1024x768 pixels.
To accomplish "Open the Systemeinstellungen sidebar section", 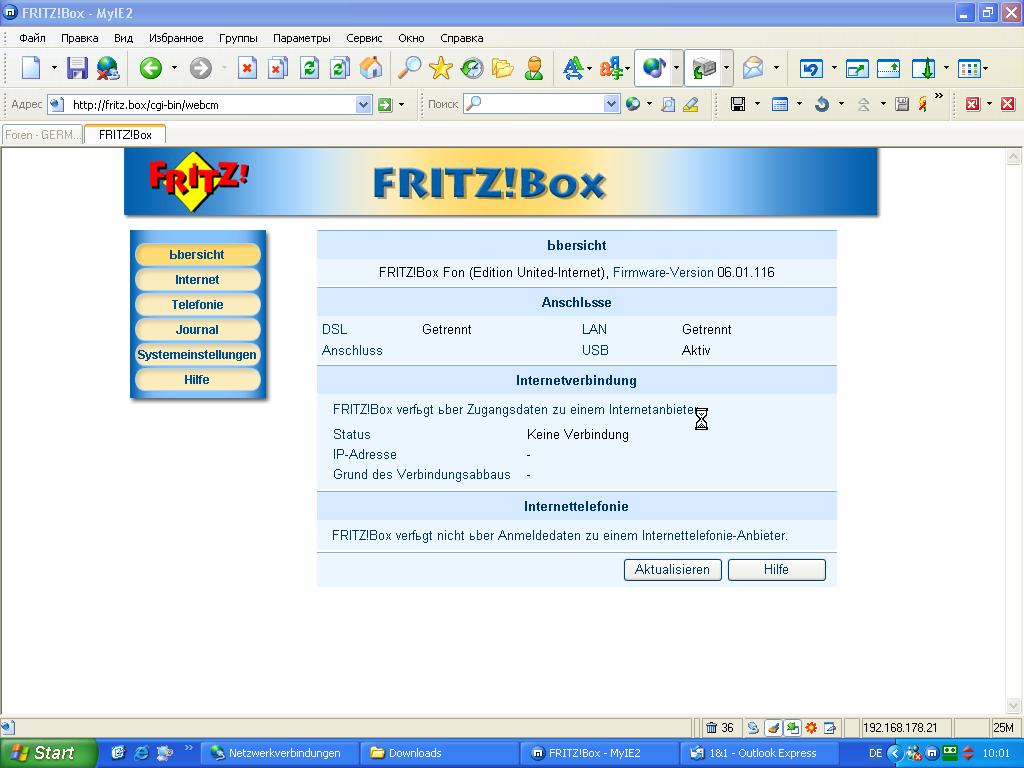I will (197, 355).
